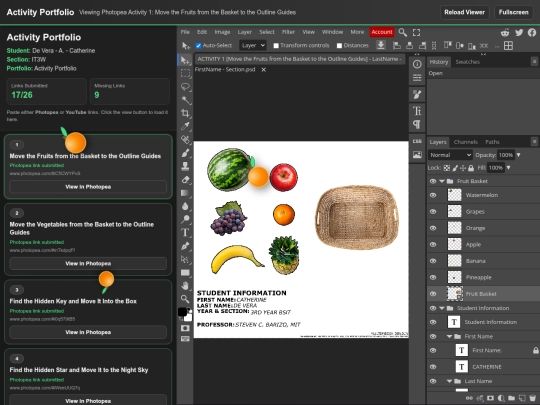
Task: Open the File menu
Action: coord(185,32)
